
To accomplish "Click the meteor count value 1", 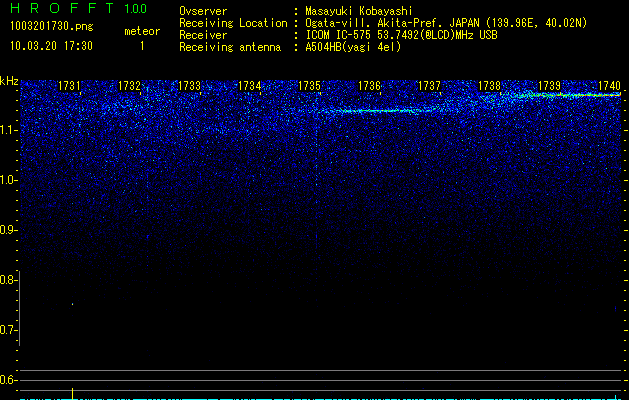I will [142, 46].
